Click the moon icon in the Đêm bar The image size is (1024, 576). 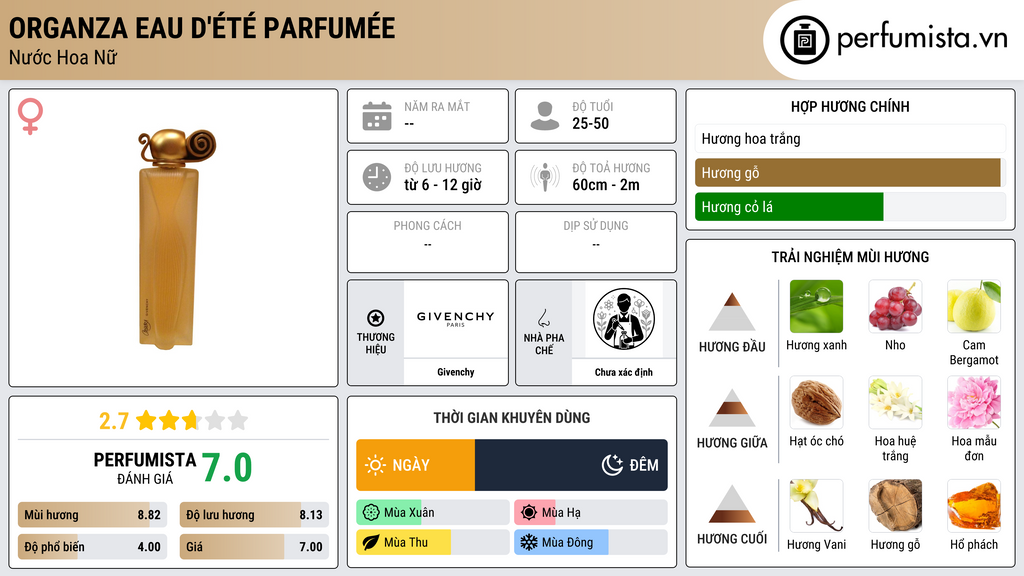(612, 465)
